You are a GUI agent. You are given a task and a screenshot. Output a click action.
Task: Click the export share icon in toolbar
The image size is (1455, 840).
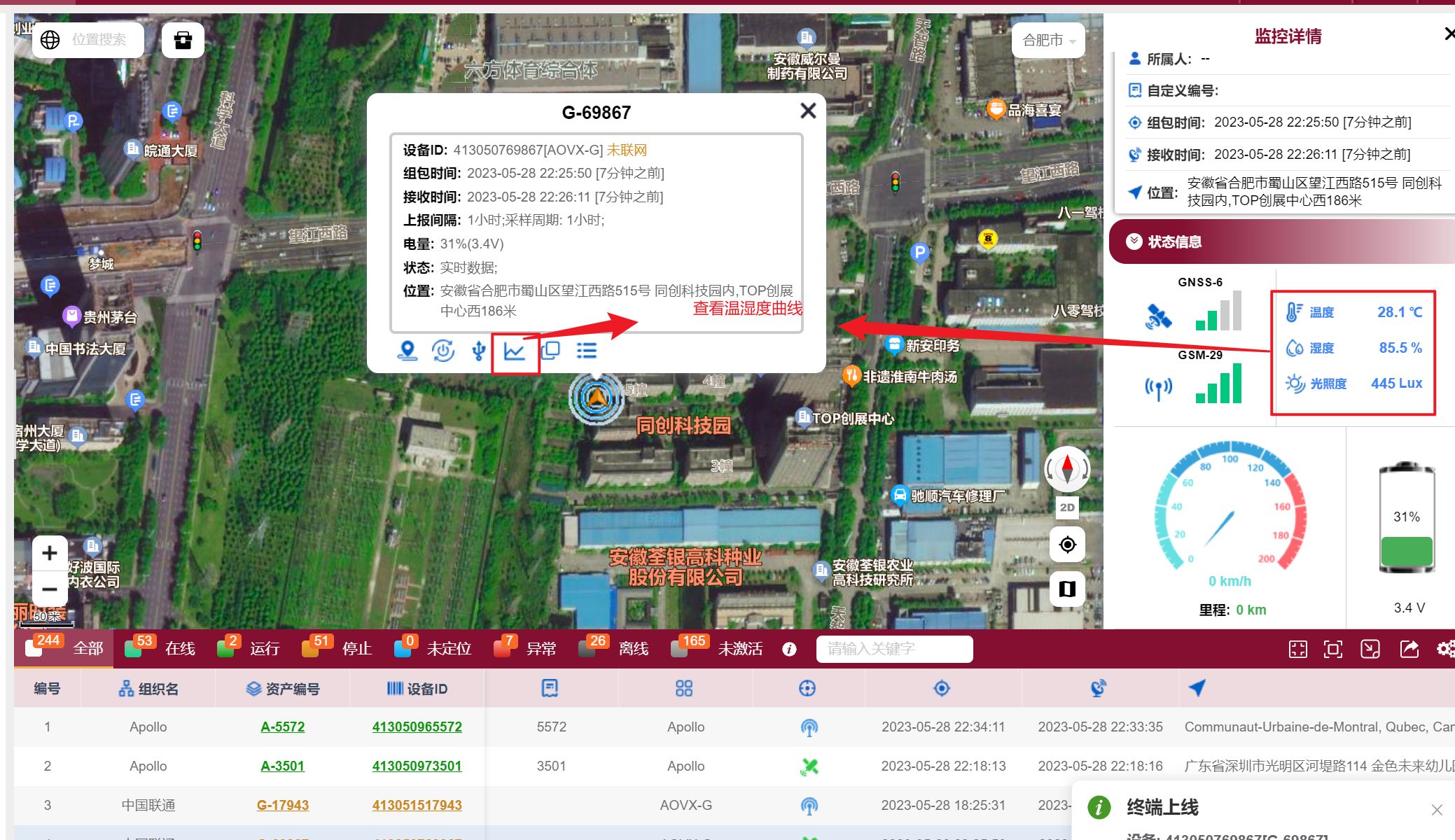[1409, 649]
